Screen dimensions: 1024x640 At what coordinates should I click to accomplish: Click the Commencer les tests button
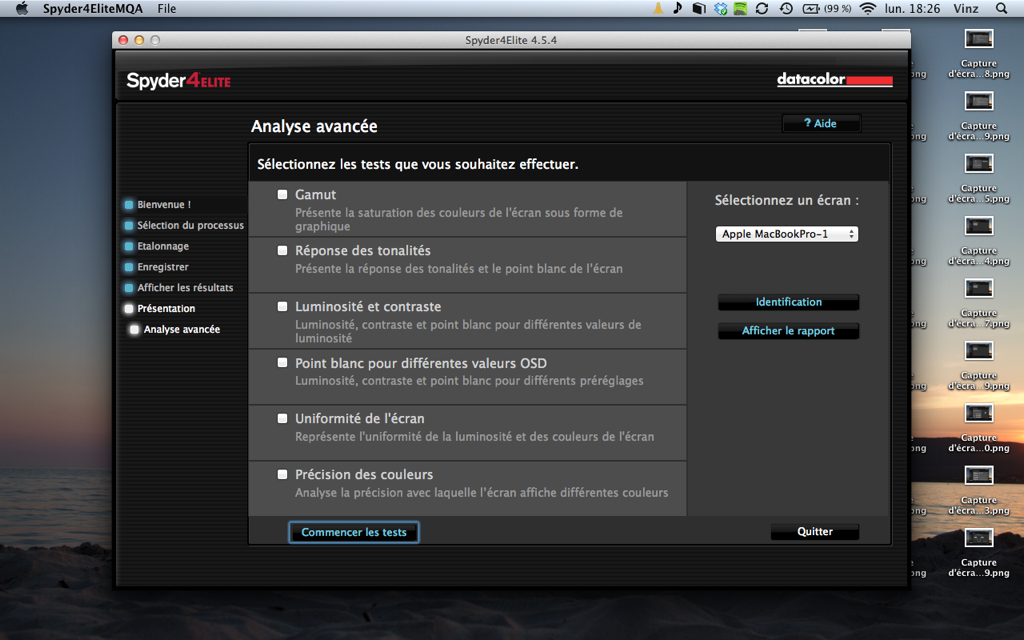tap(354, 532)
